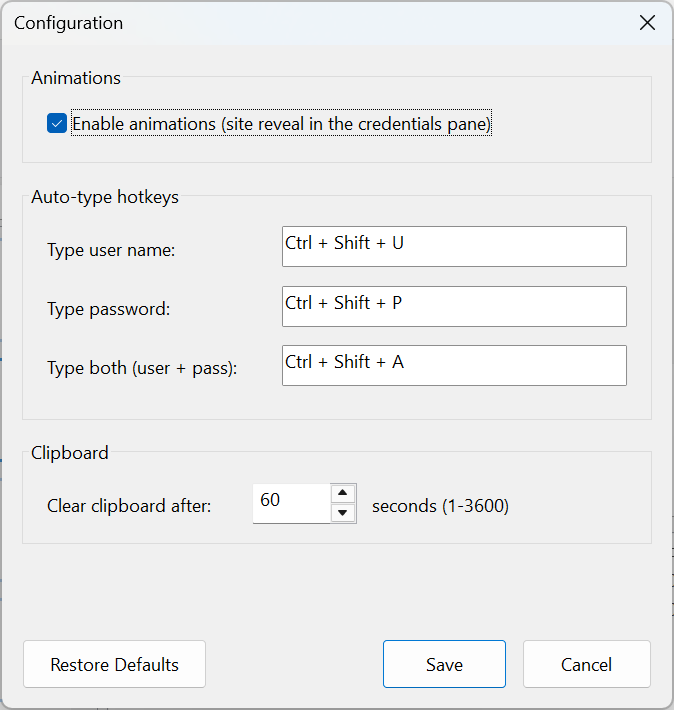Screen dimensions: 674x710
Task: Click the 'Auto-type hotkeys' group title
Action: 105,197
